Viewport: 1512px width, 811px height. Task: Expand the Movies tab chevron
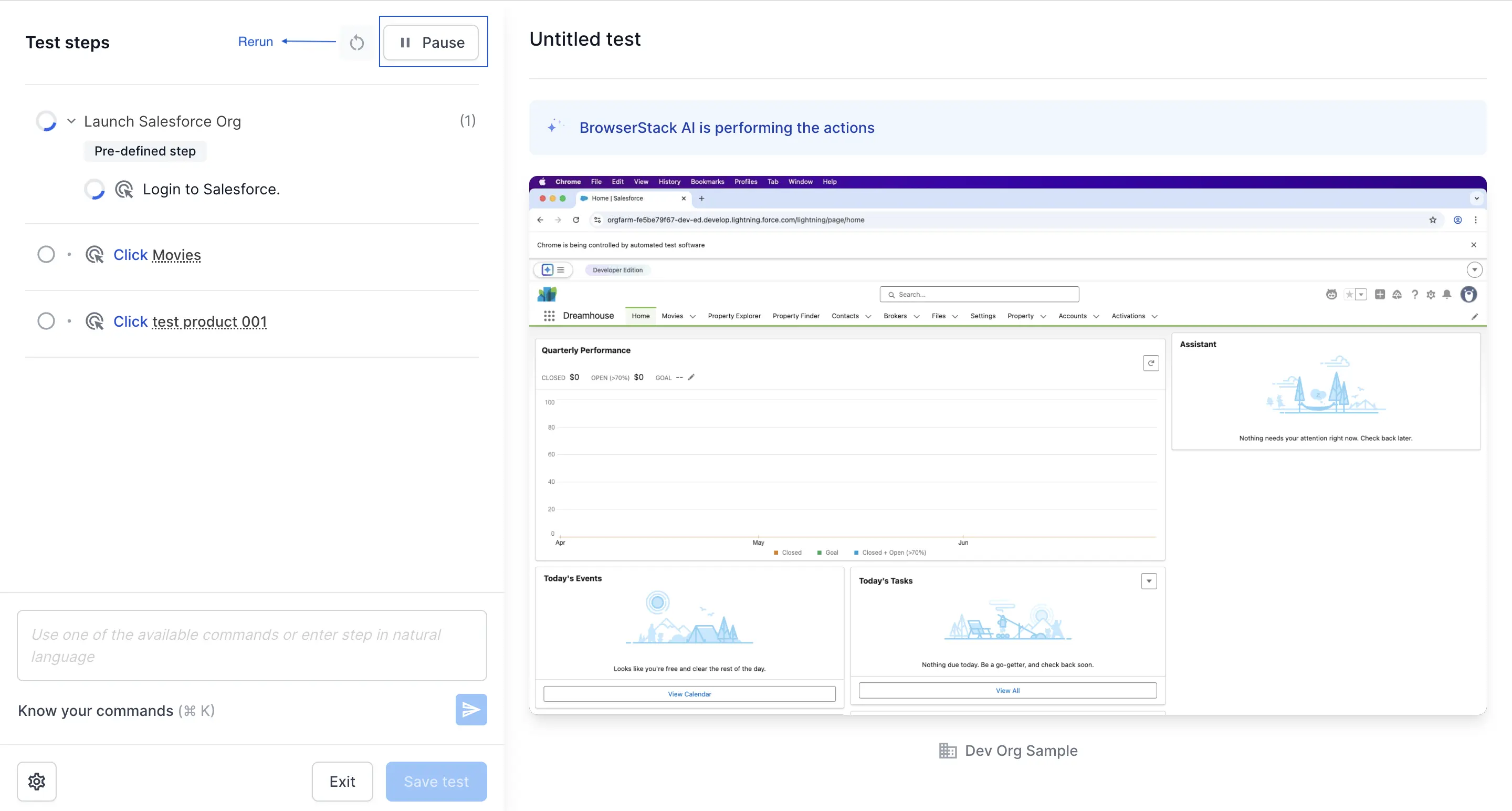[x=692, y=317]
